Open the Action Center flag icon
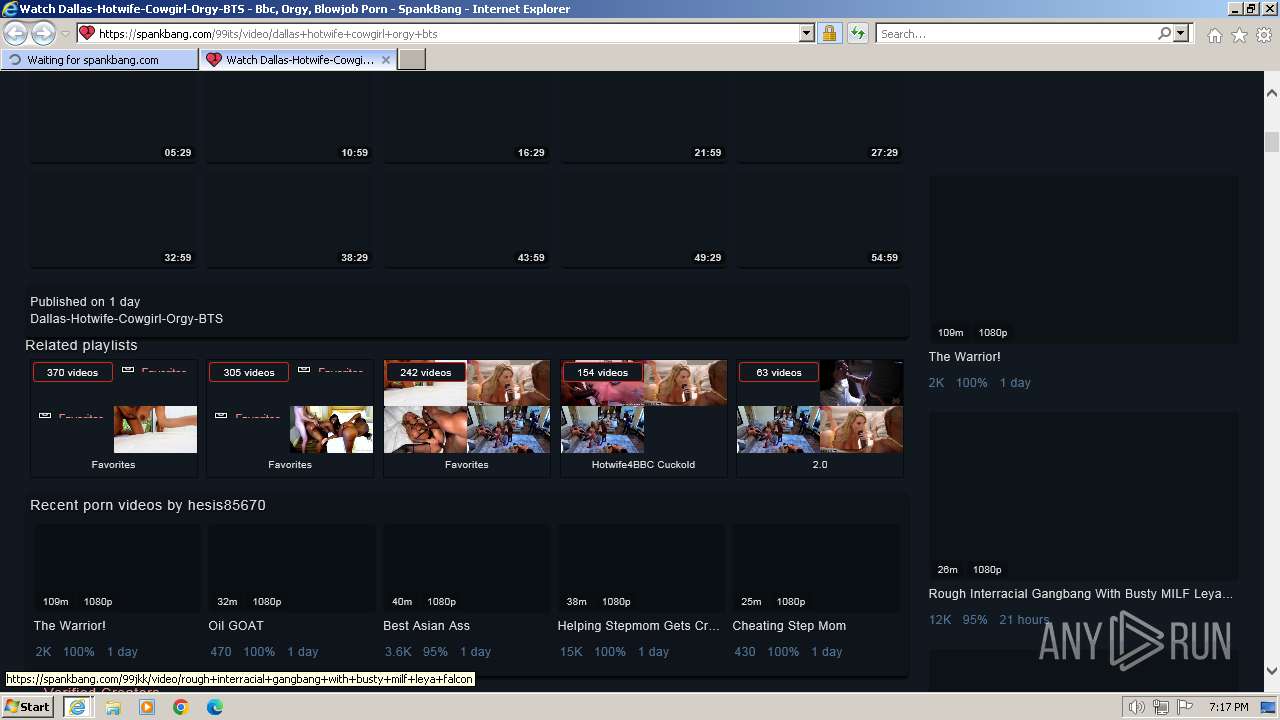1280x720 pixels. click(x=1183, y=707)
